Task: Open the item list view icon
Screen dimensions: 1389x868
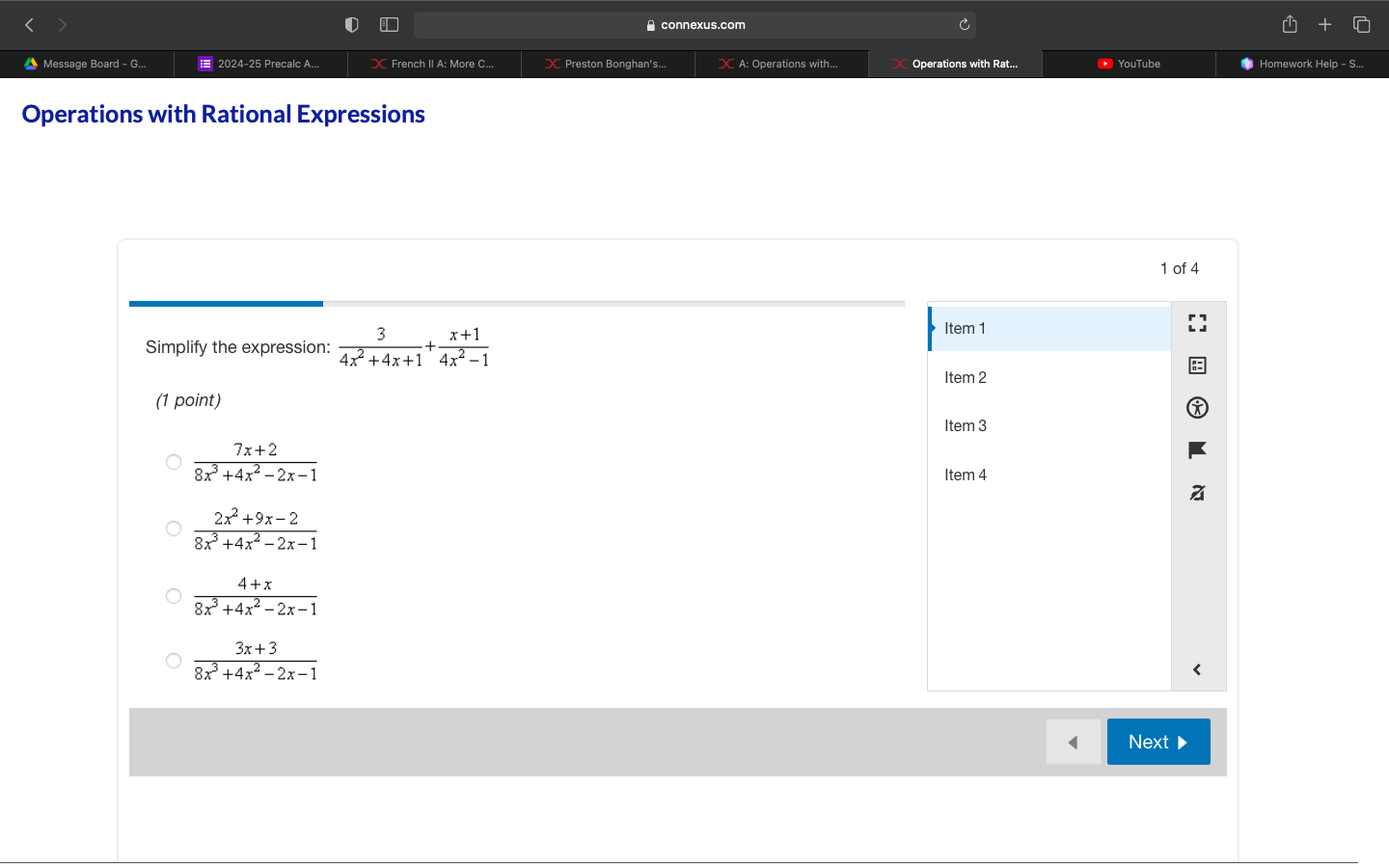Action: point(1197,366)
